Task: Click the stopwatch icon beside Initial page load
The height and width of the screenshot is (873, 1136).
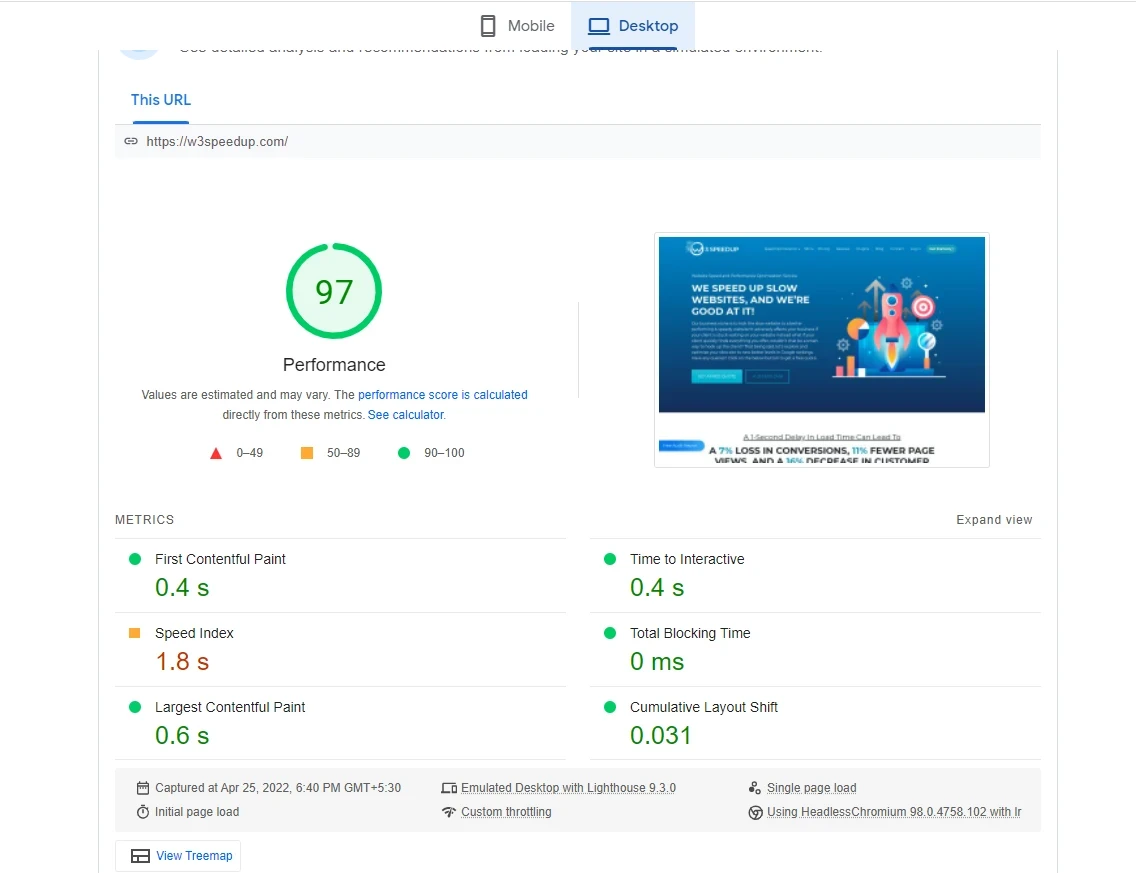Action: click(143, 812)
